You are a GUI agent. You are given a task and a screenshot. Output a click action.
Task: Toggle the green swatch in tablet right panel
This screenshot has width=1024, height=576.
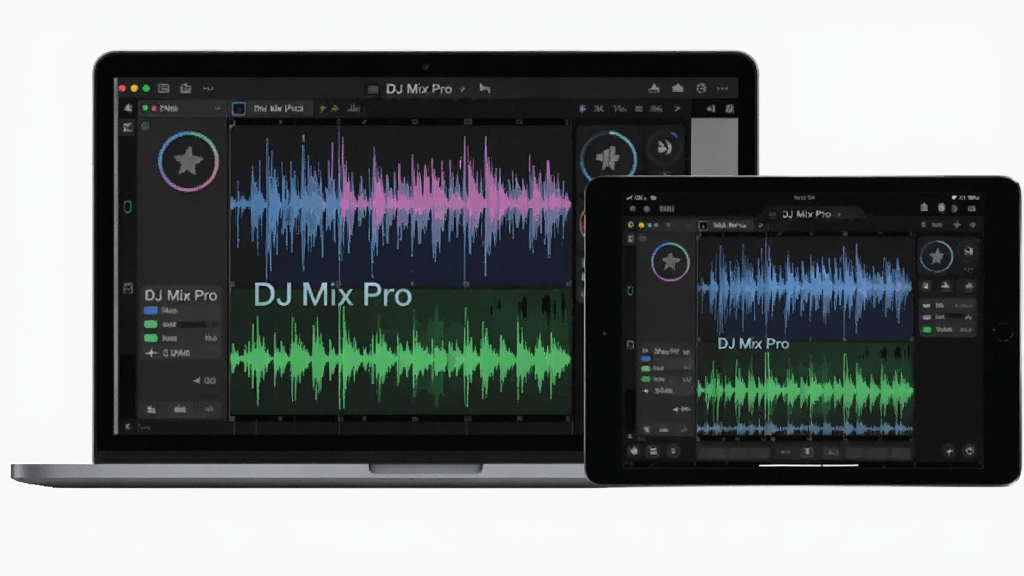coord(927,330)
